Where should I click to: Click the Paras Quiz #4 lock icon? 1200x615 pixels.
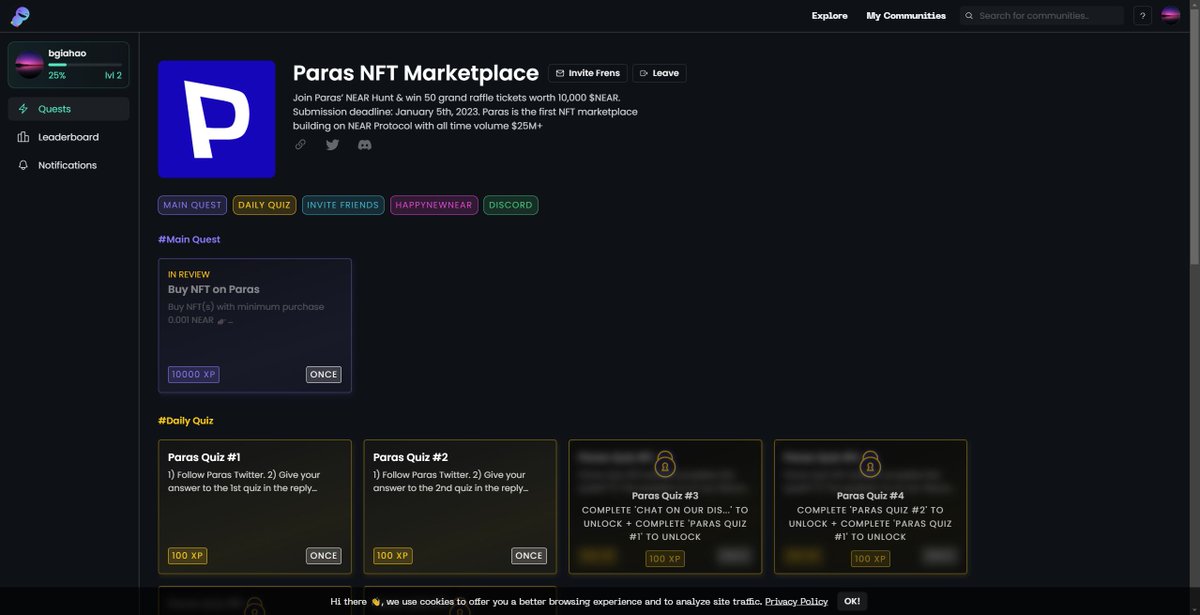(x=870, y=465)
